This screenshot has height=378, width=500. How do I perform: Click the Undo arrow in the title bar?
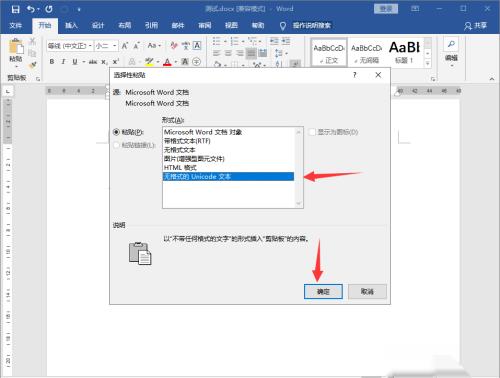click(31, 9)
